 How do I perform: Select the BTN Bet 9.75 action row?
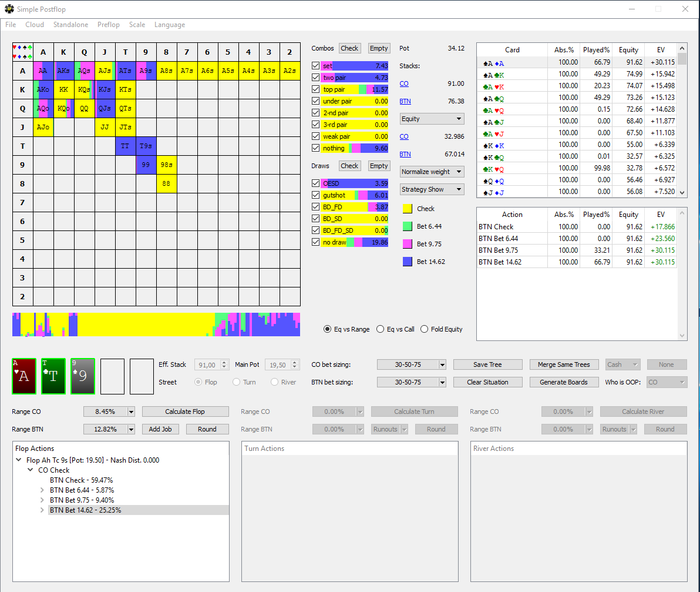click(576, 250)
